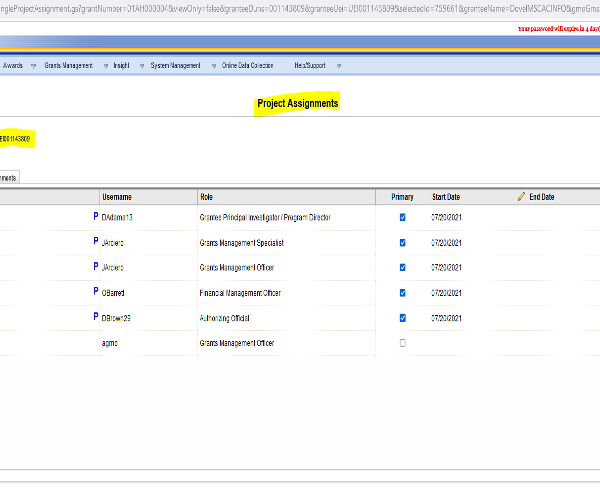
Task: Click the blue P icon beside DAdams13
Action: (96, 217)
